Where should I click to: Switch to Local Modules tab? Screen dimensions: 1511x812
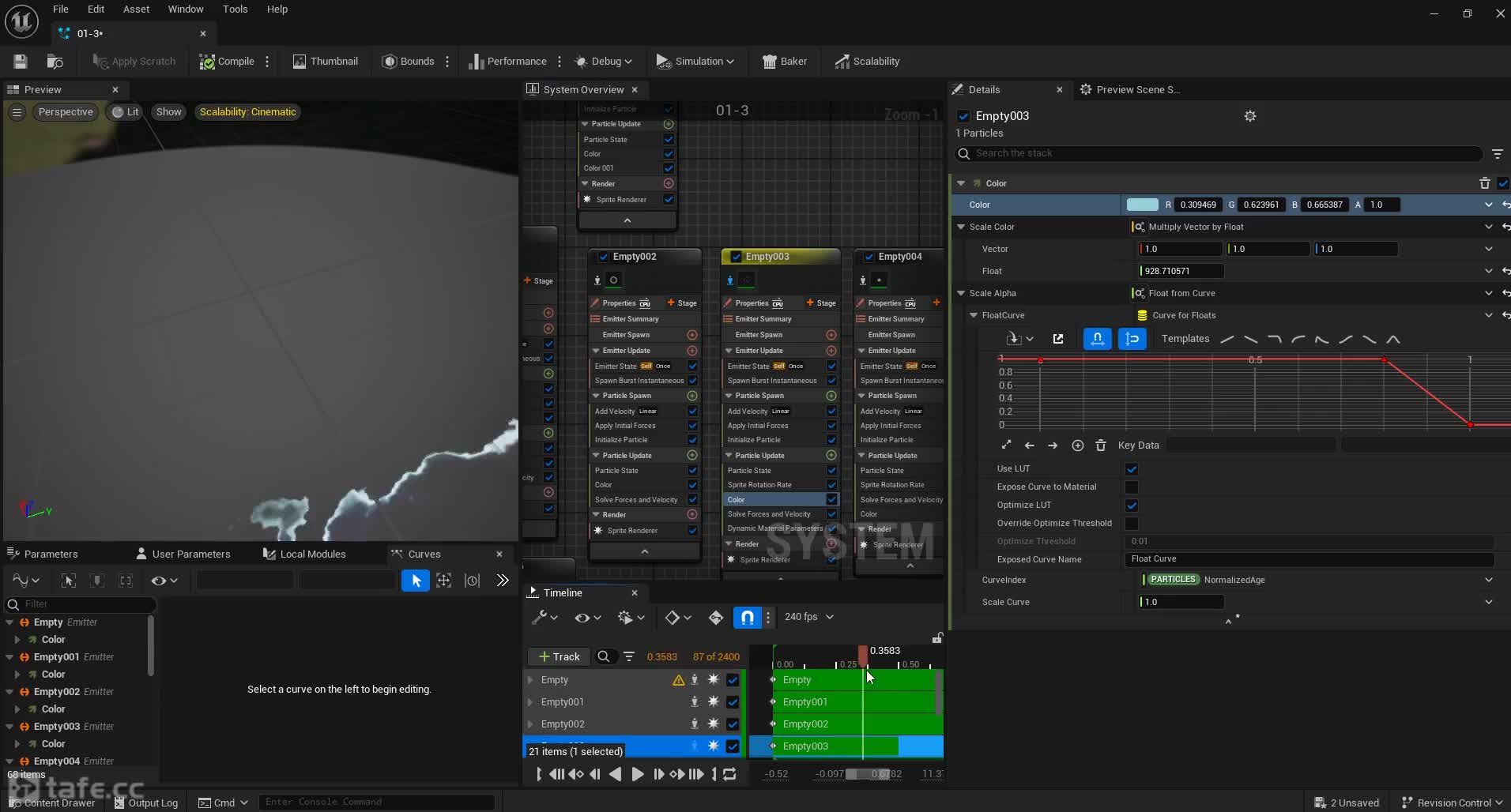tap(304, 554)
